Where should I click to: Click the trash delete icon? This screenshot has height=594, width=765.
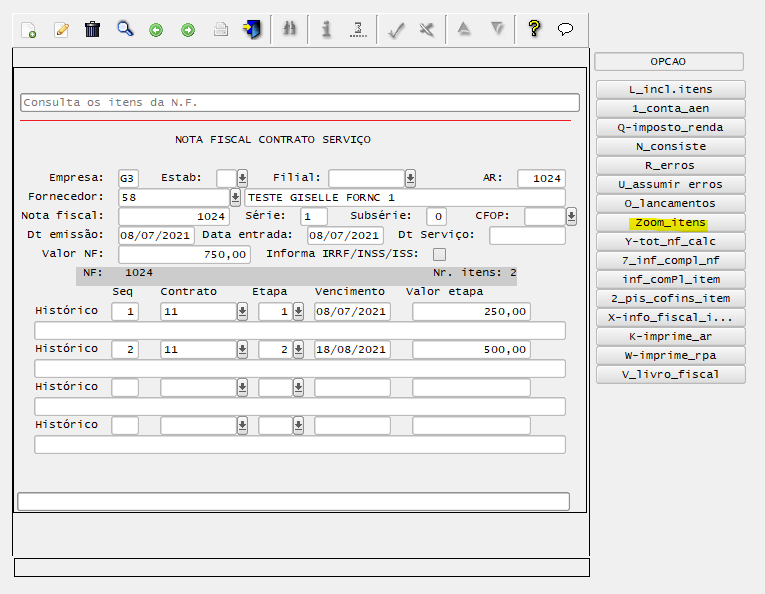(x=93, y=29)
